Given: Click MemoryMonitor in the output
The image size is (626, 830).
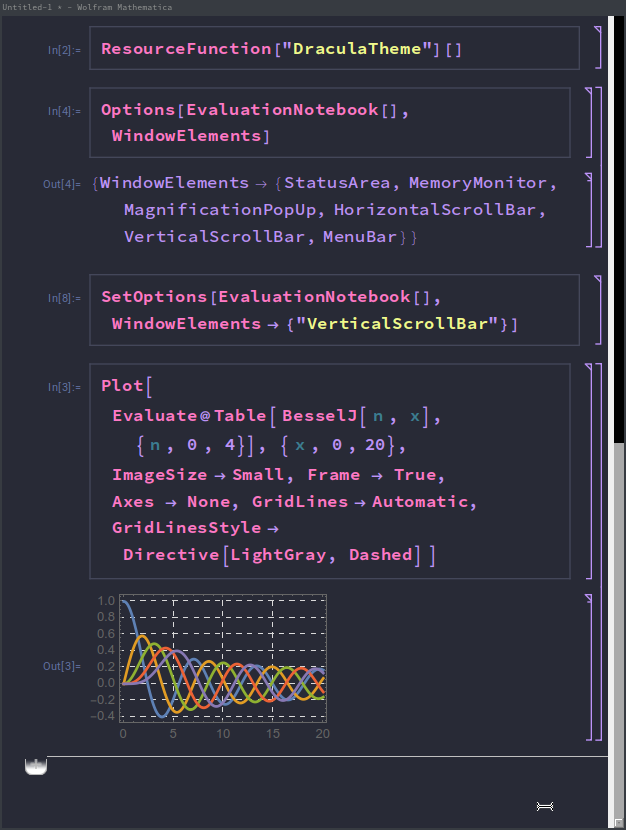Looking at the screenshot, I should [x=478, y=183].
